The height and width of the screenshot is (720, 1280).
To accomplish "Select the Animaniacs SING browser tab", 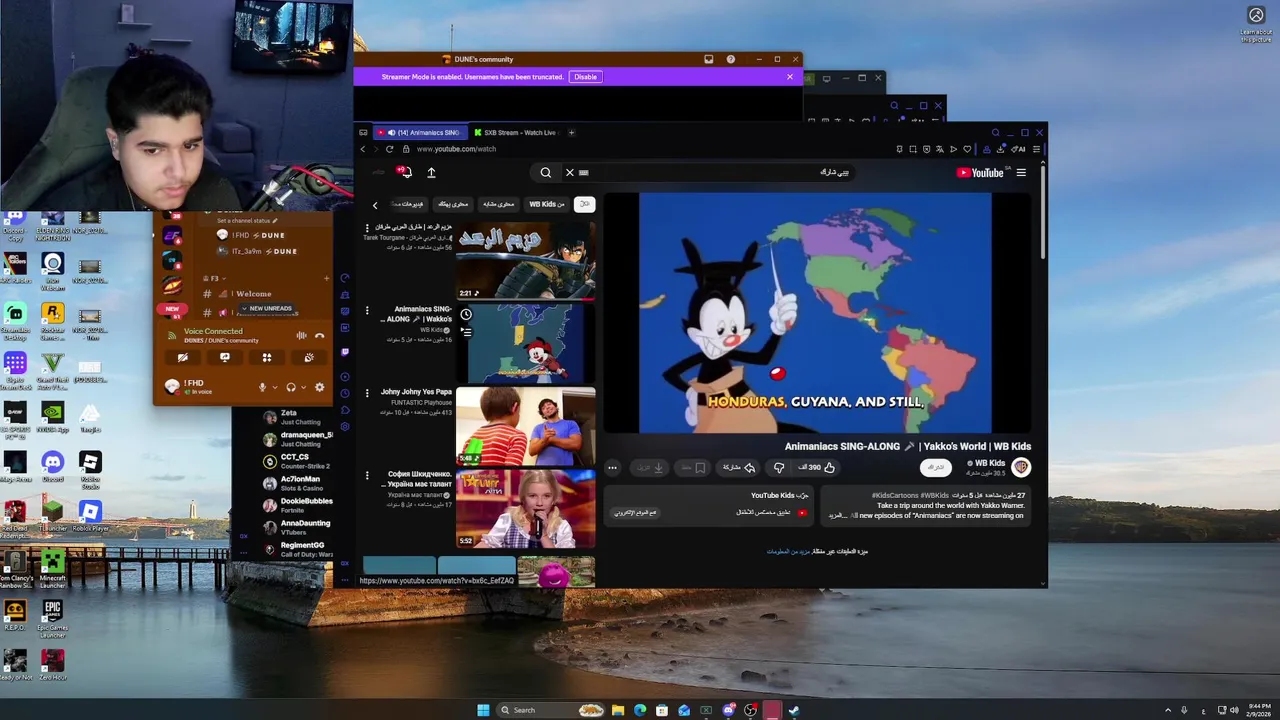I will 418,132.
